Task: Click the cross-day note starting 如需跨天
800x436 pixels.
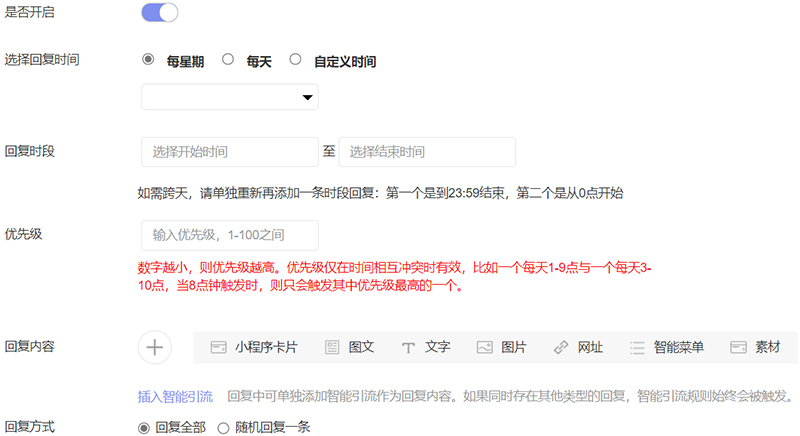Action: click(380, 193)
